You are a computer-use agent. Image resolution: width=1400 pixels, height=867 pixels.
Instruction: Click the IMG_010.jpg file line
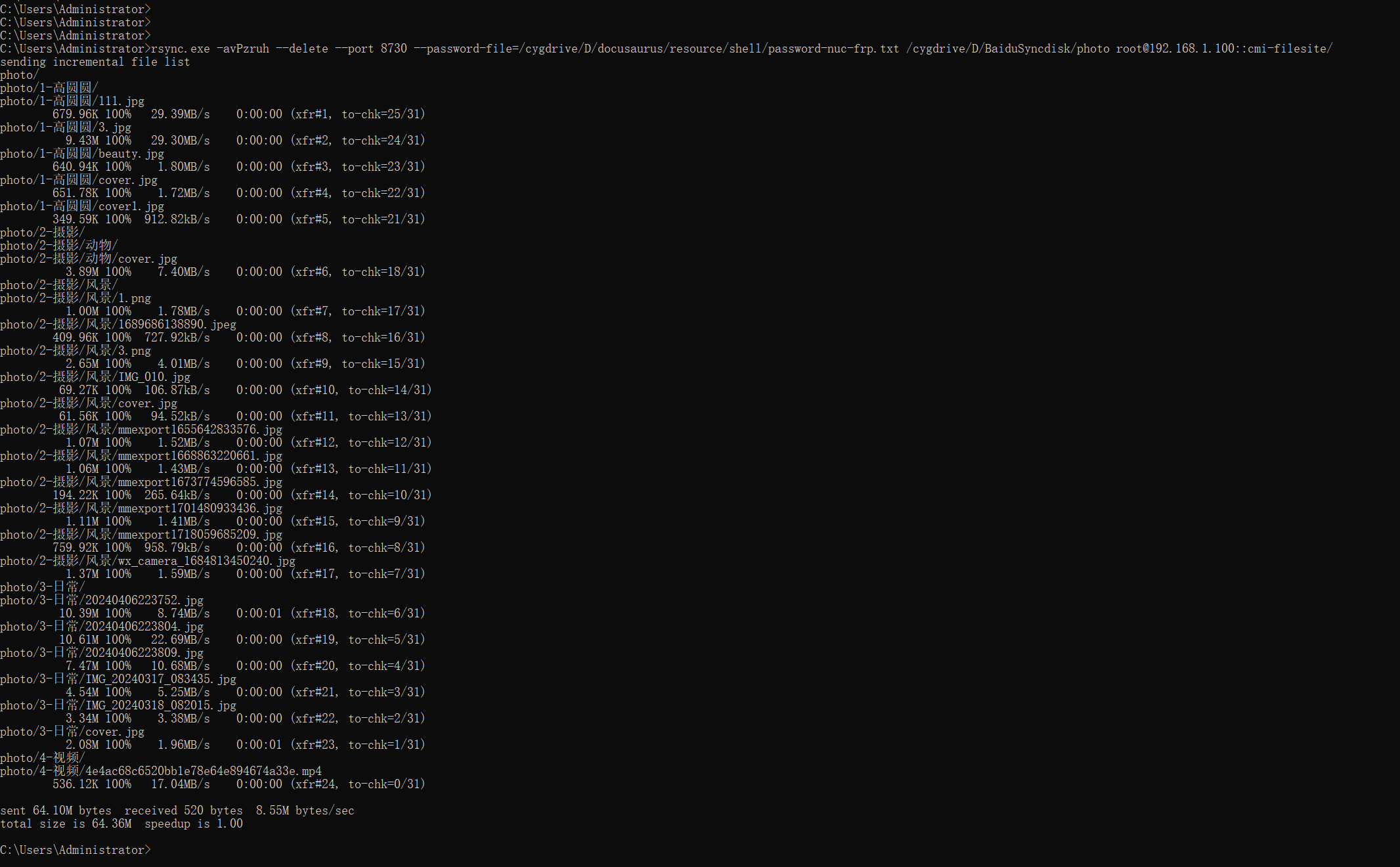pyautogui.click(x=95, y=377)
